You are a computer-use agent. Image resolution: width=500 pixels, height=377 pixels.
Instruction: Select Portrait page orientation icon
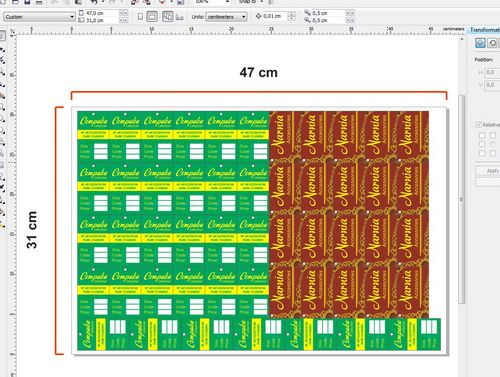(140, 16)
